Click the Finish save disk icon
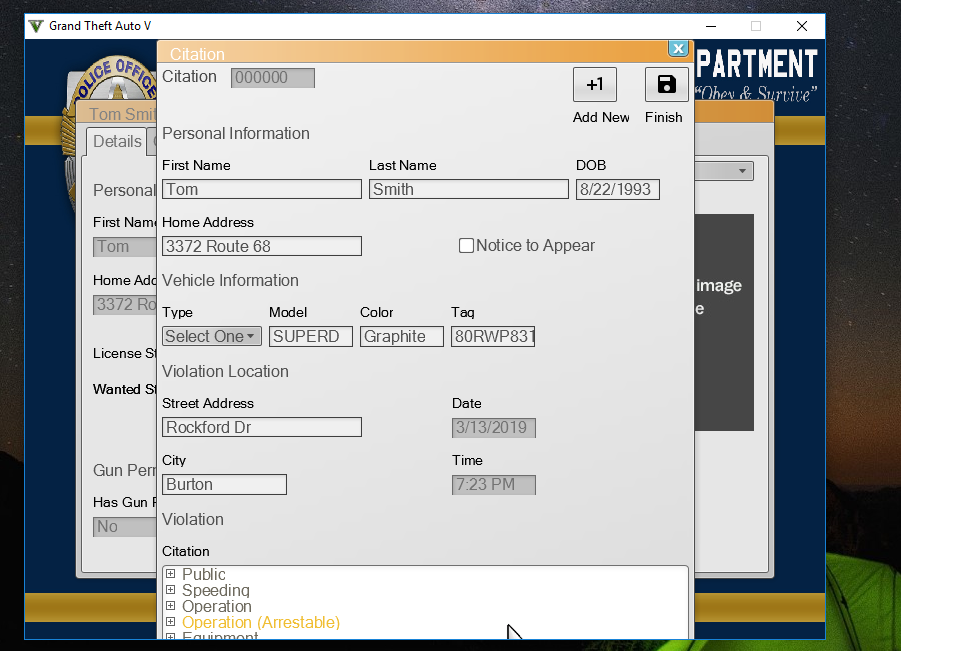 (666, 85)
